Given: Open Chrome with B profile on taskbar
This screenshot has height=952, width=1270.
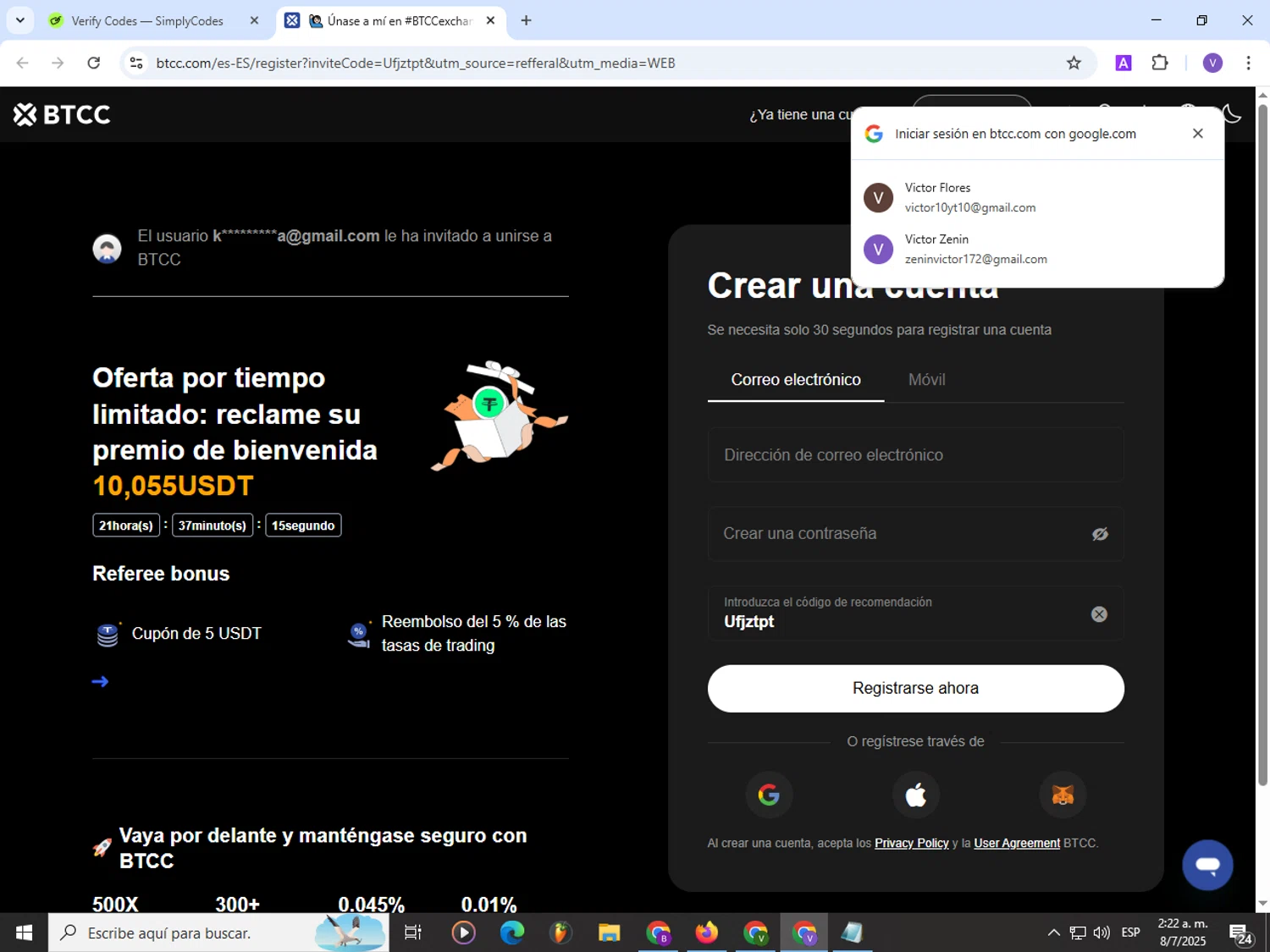Looking at the screenshot, I should tap(658, 933).
